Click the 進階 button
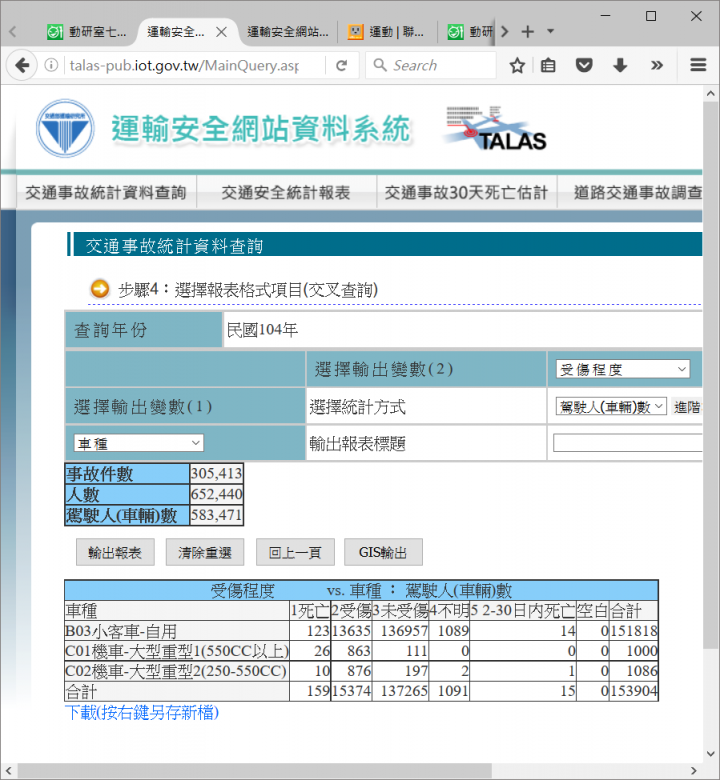 687,407
